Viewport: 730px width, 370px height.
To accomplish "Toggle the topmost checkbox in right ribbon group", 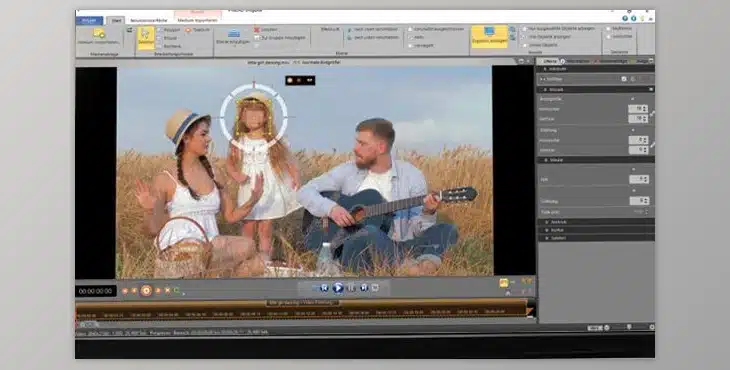I will pos(608,29).
